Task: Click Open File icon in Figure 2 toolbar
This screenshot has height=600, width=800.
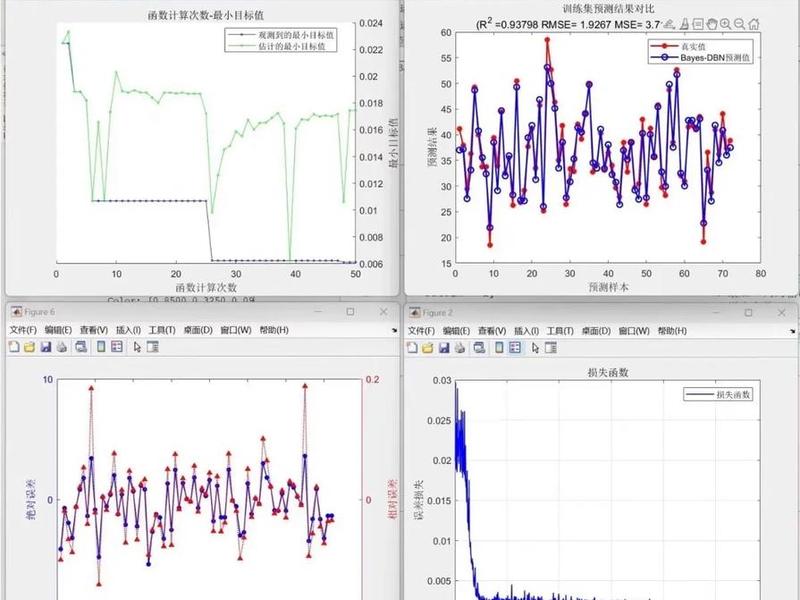Action: (x=428, y=348)
